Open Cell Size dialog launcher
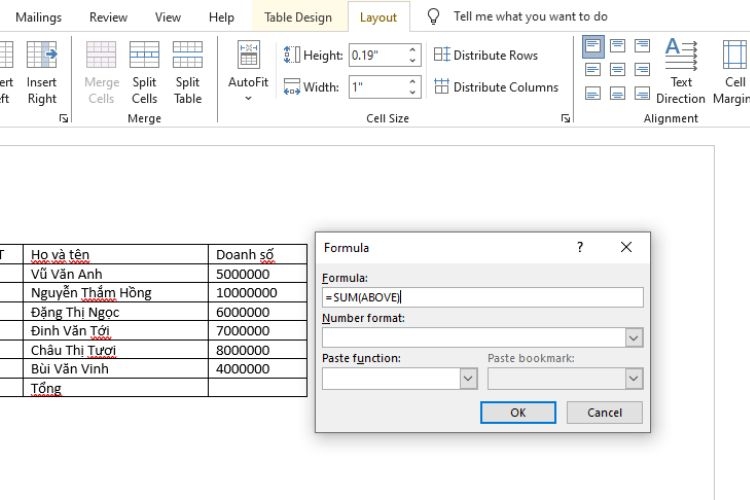 tap(565, 118)
